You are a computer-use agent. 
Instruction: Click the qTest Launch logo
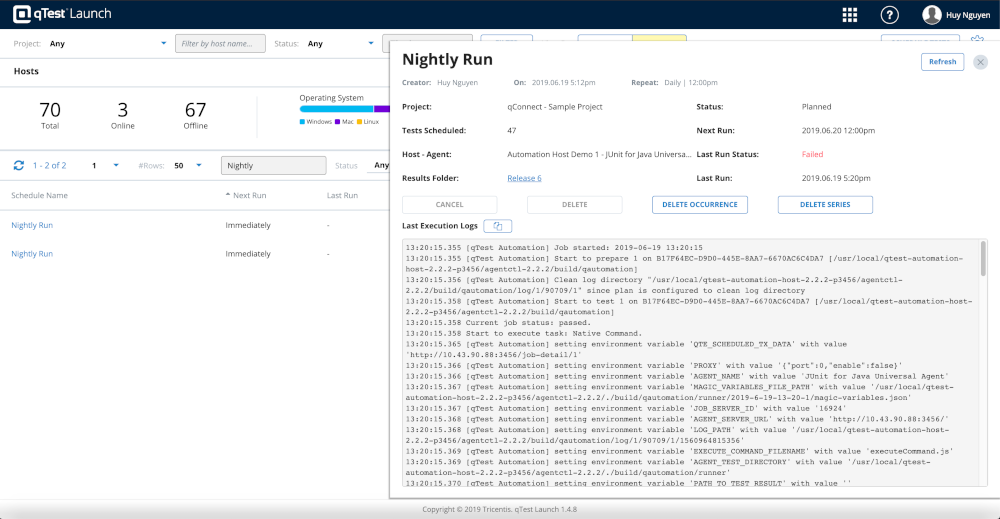(60, 14)
